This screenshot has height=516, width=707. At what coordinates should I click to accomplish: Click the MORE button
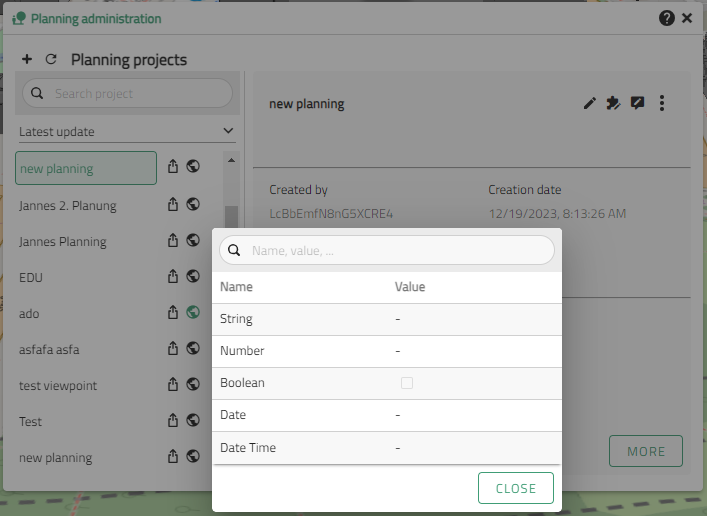(x=645, y=451)
